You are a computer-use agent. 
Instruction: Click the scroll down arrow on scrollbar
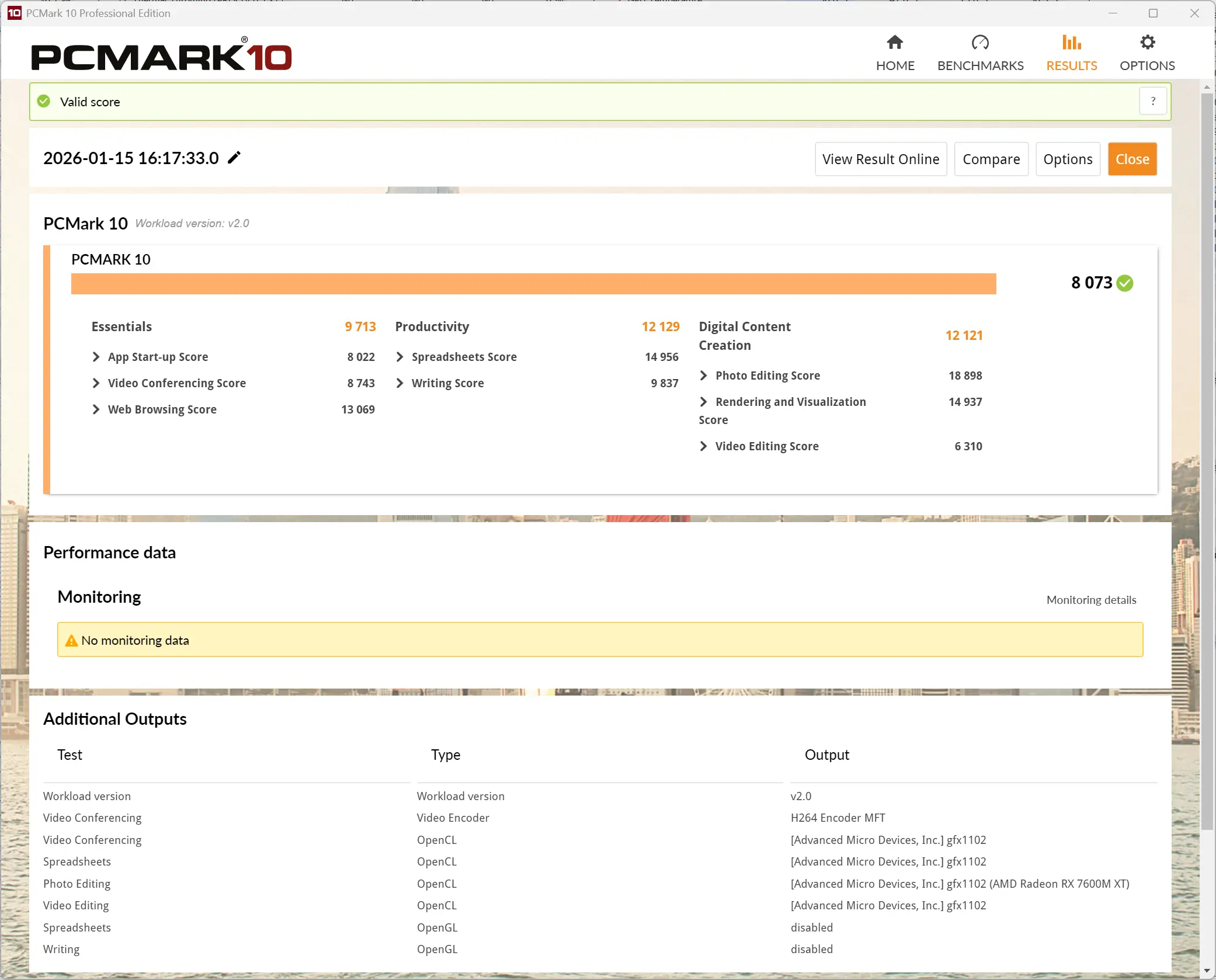click(1207, 971)
